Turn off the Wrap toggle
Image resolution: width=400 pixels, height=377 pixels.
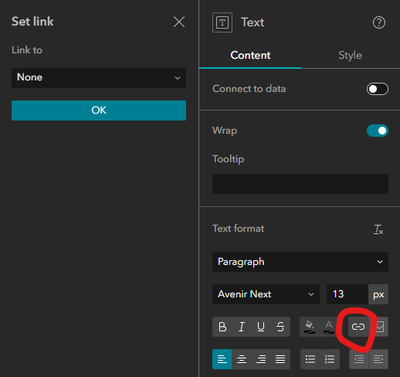[x=377, y=131]
